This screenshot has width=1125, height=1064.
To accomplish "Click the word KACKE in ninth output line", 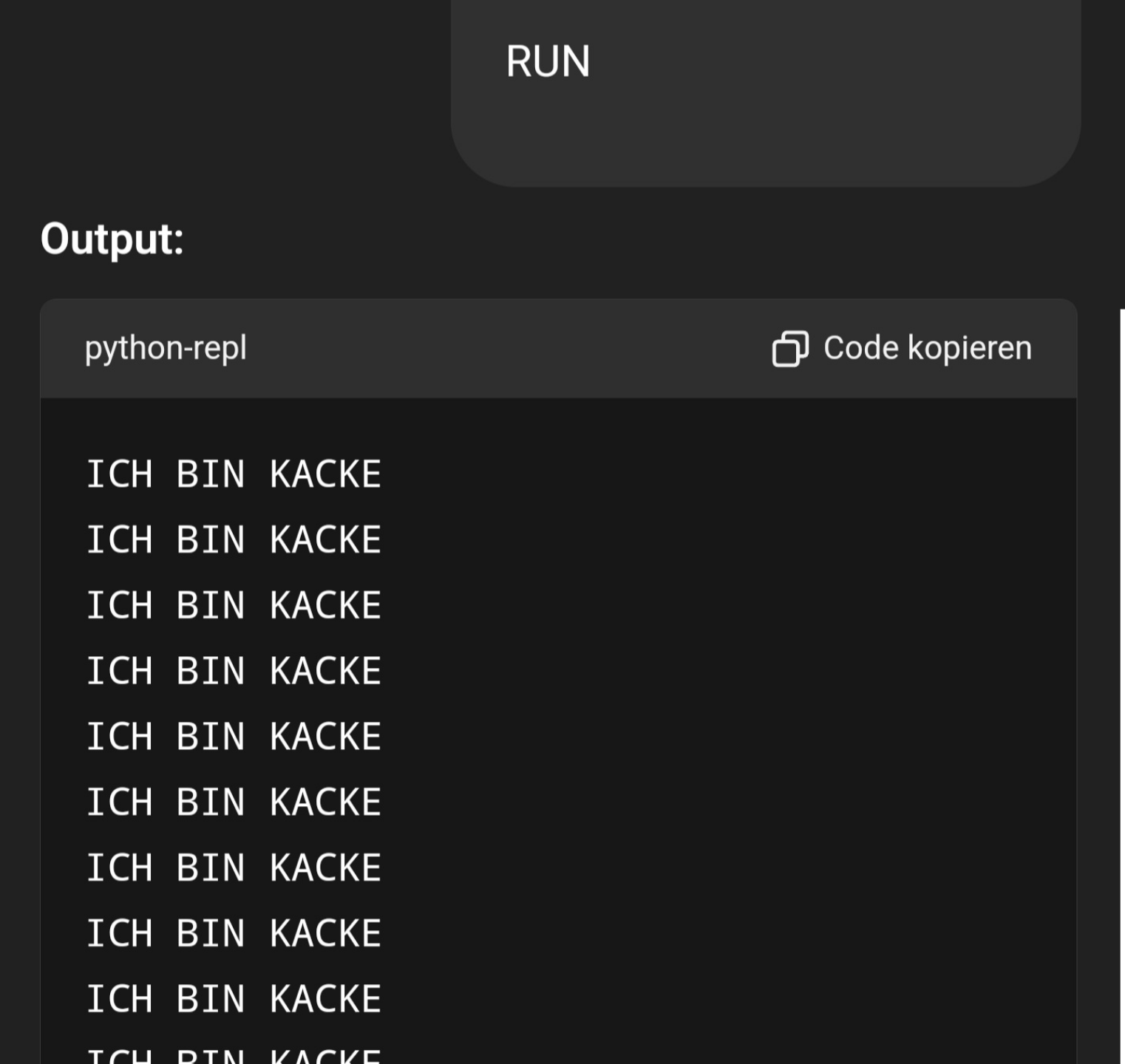I will coord(326,999).
